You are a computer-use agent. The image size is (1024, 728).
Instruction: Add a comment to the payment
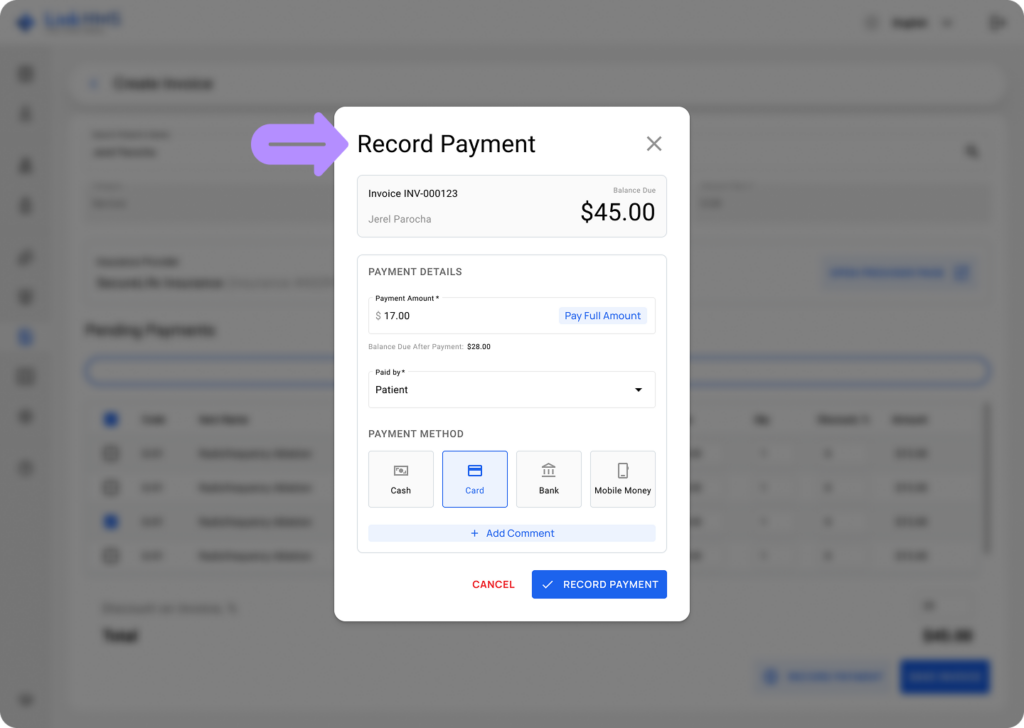511,533
